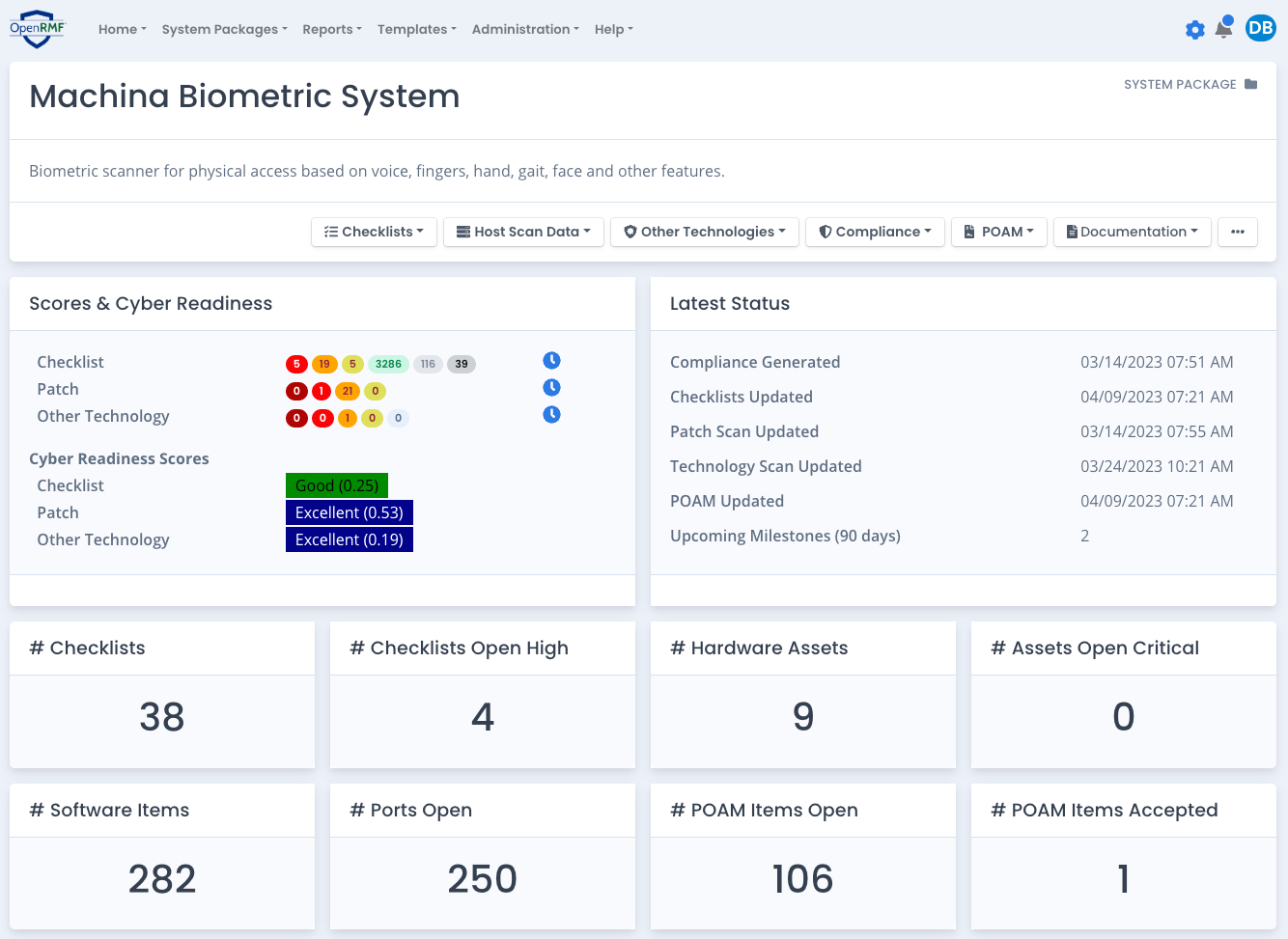Expand the Host Scan Data dropdown
The image size is (1288, 939).
523,232
